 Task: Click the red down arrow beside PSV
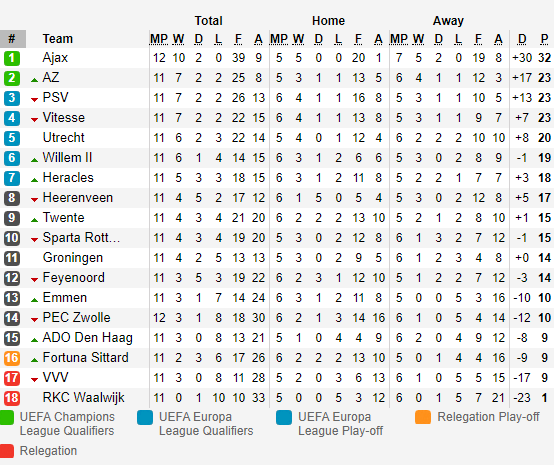tap(34, 100)
